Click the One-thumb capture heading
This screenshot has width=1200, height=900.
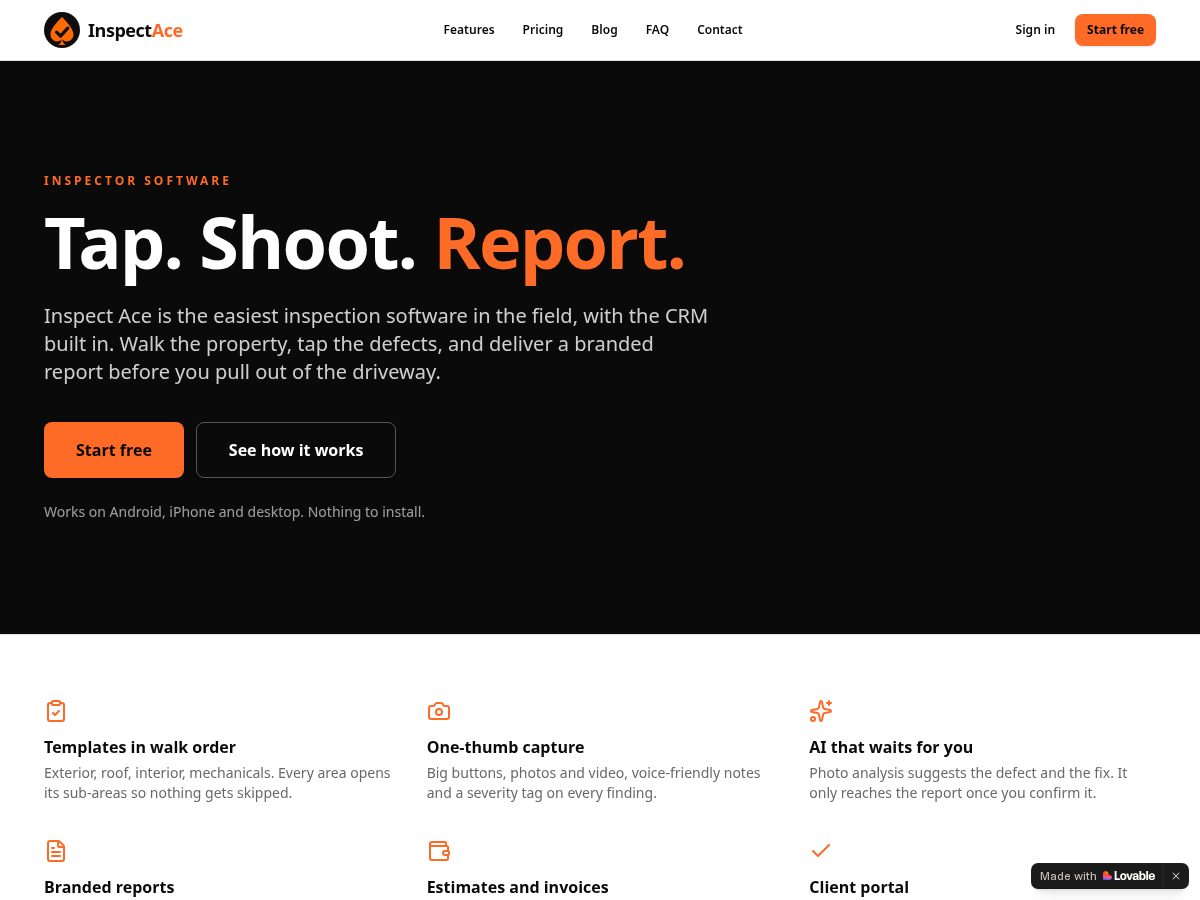click(x=505, y=747)
